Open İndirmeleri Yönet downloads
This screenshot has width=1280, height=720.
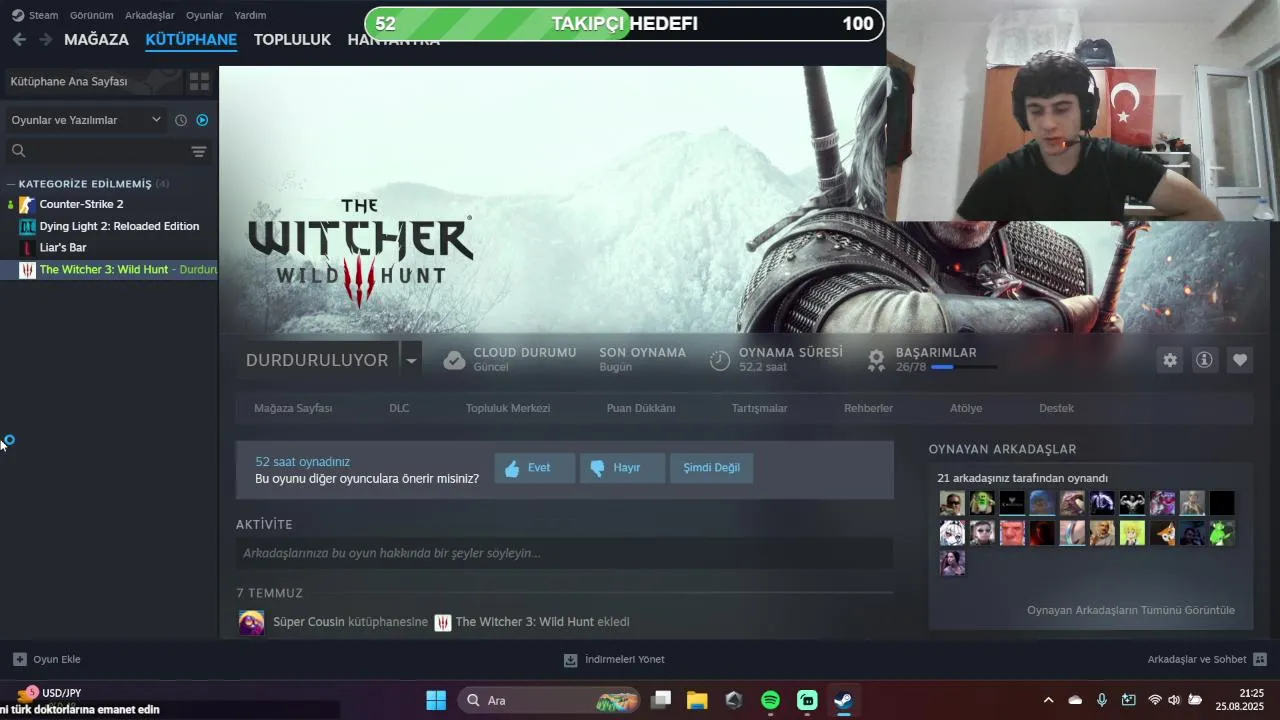pos(614,659)
